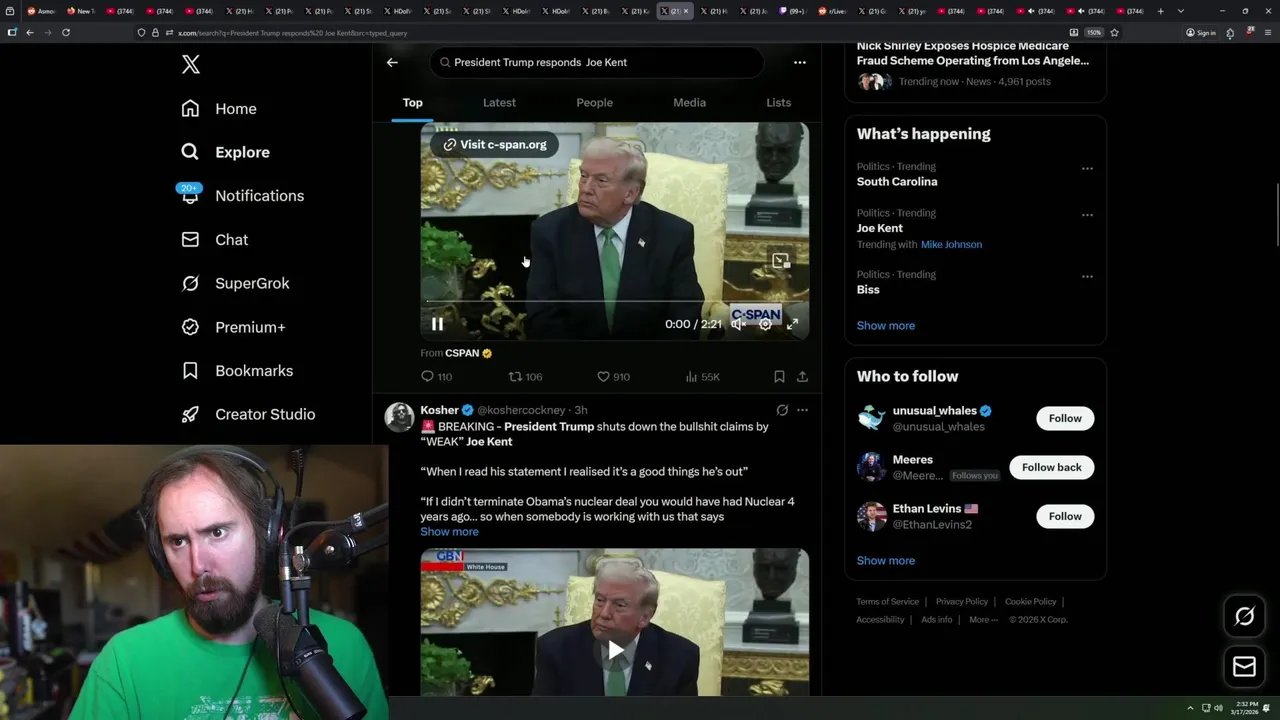Like the C-SPAN post (910)

pos(613,377)
